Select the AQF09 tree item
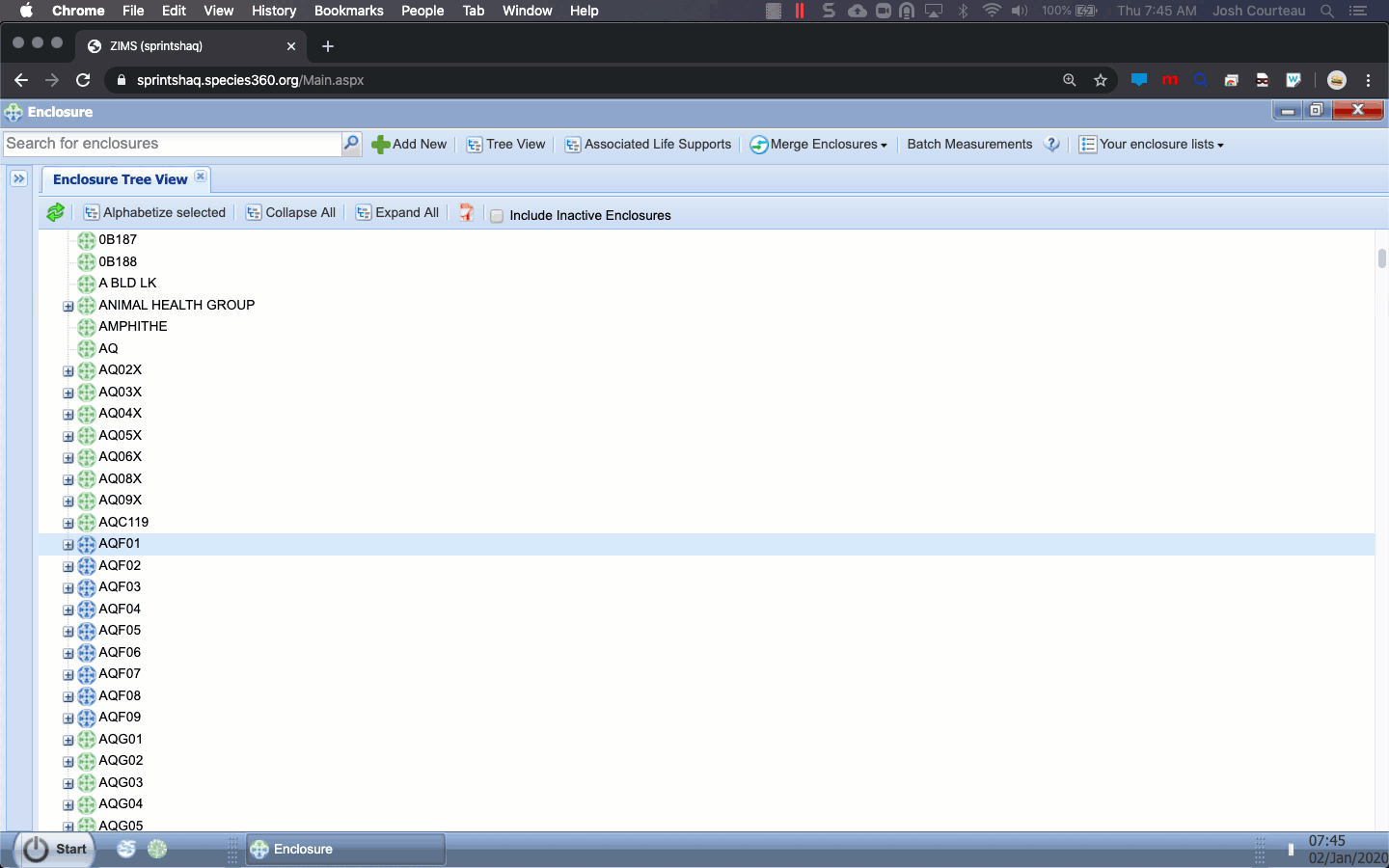Viewport: 1389px width, 868px height. pos(120,717)
